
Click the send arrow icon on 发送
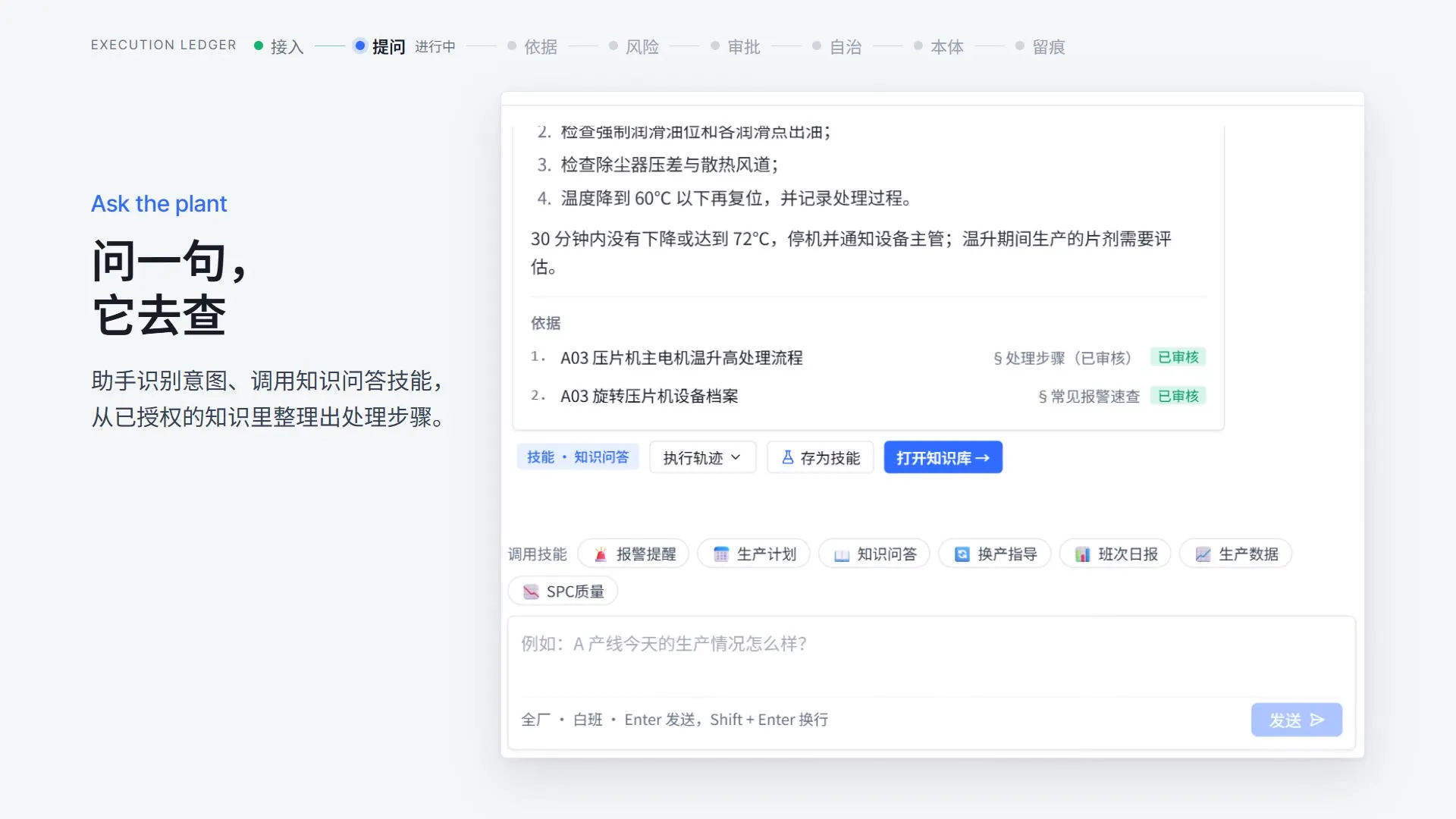1317,720
